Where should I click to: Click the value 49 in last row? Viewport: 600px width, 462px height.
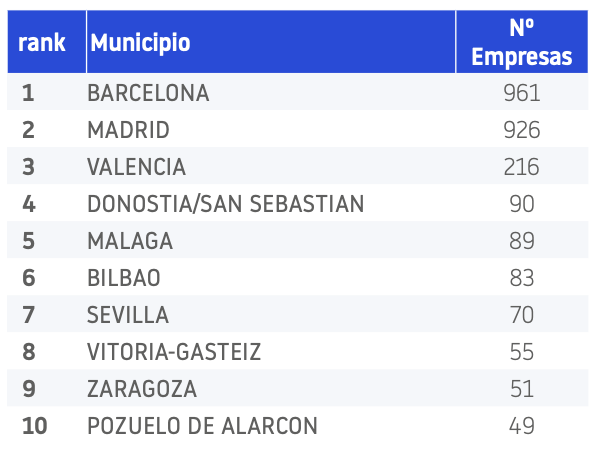[x=522, y=426]
